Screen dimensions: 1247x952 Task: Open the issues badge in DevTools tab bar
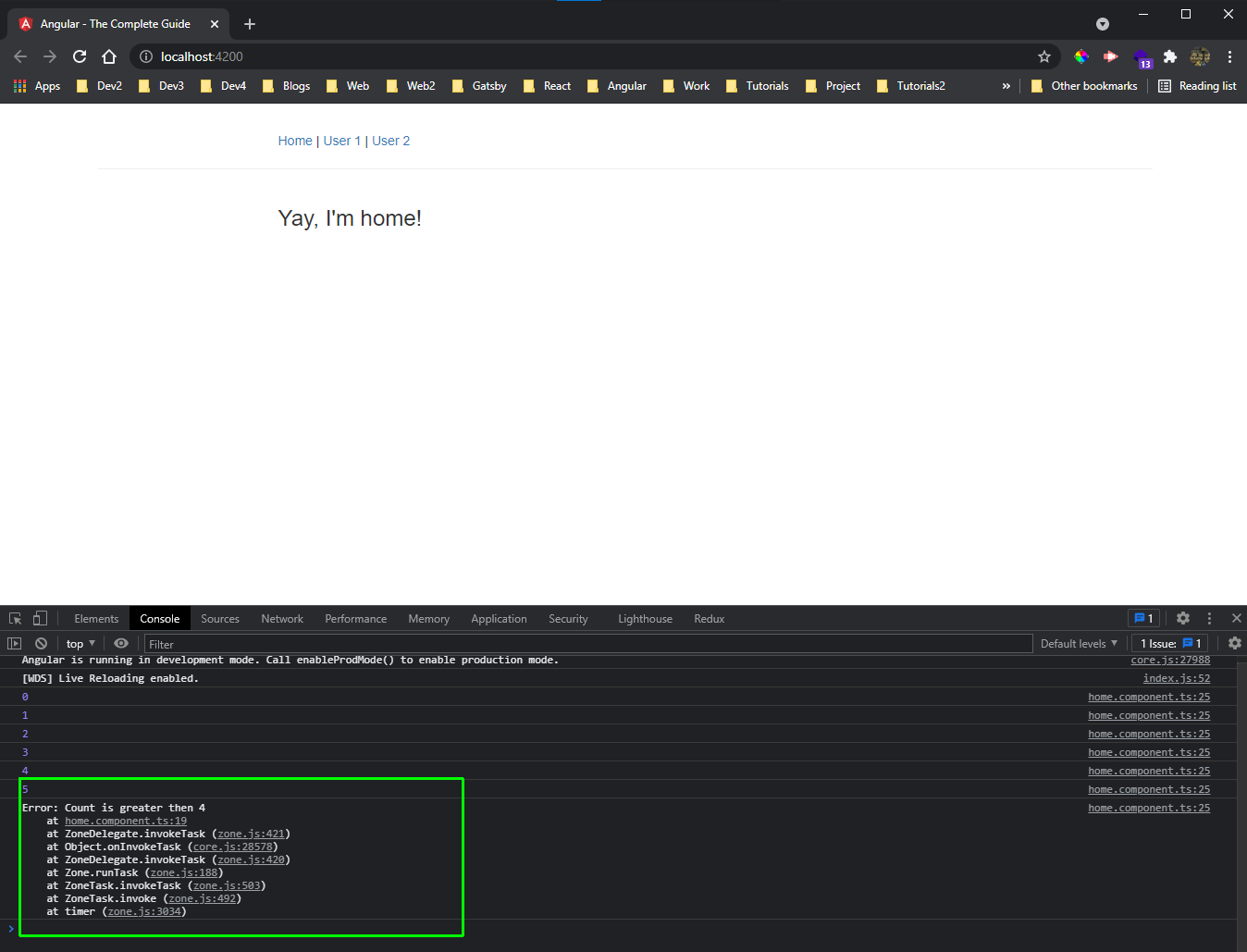[1144, 618]
